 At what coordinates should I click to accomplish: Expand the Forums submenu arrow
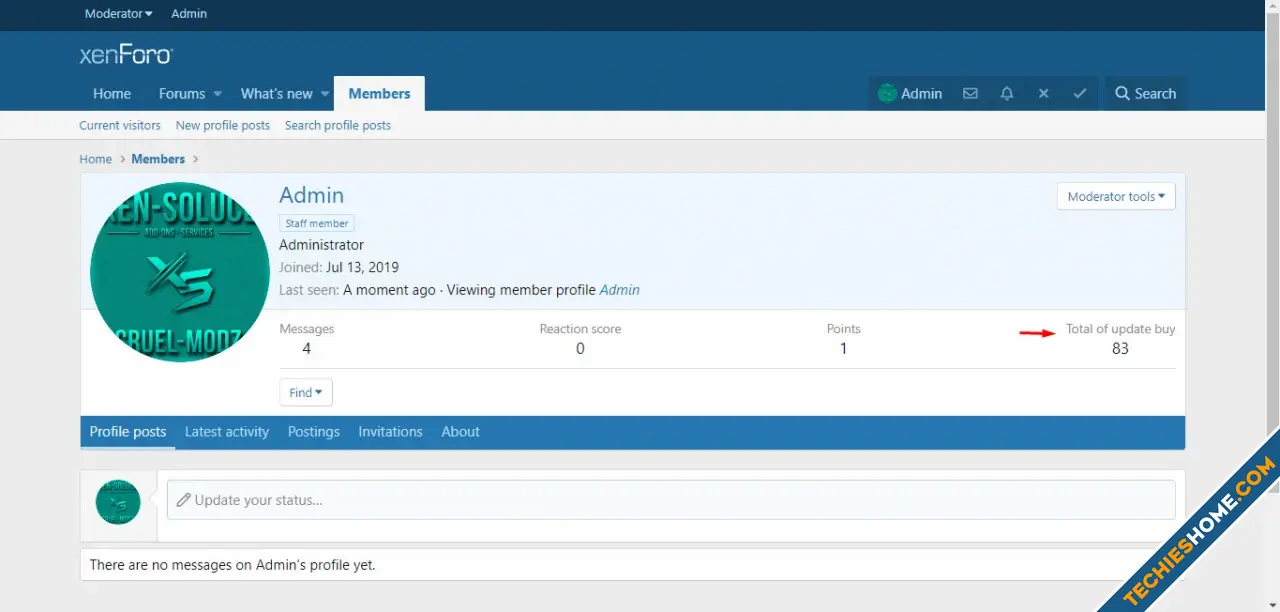tap(217, 94)
